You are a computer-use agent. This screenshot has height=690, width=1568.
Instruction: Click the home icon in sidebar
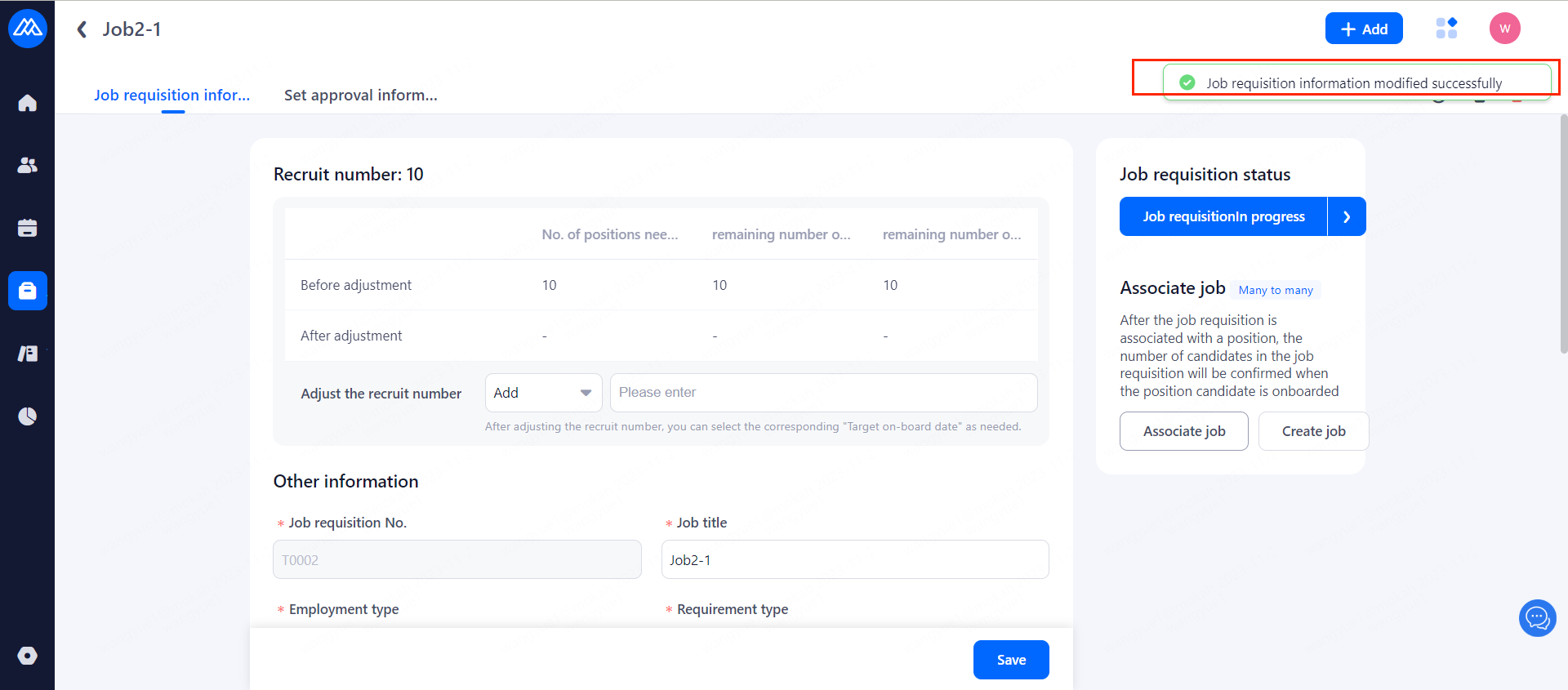tap(27, 103)
